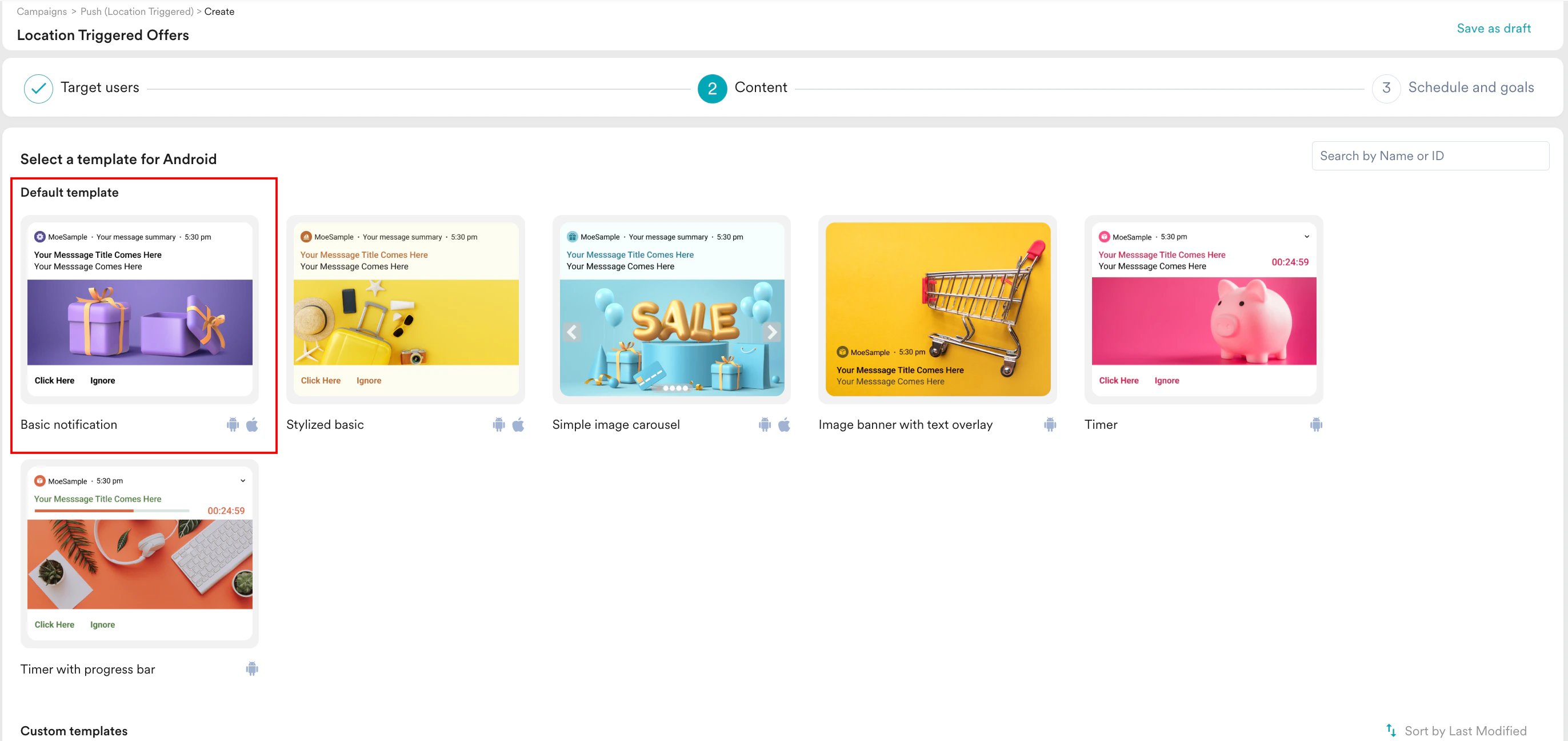Viewport: 1568px width, 741px height.
Task: Click Android icon under Basic notification
Action: (x=233, y=424)
